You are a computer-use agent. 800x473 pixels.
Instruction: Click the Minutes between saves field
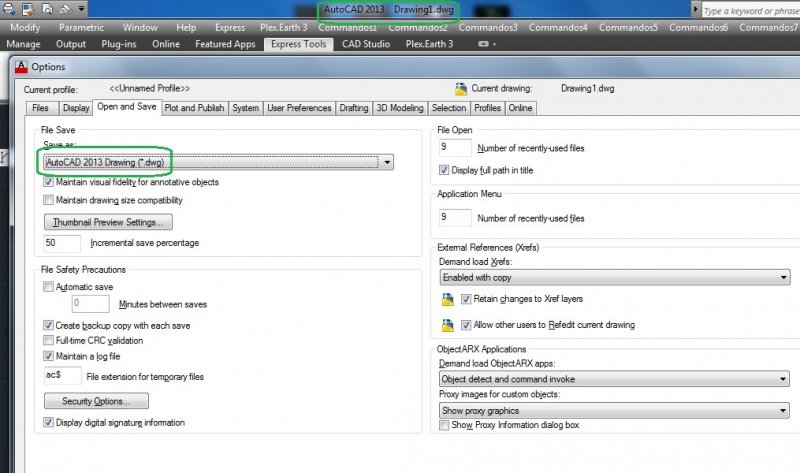[x=90, y=304]
